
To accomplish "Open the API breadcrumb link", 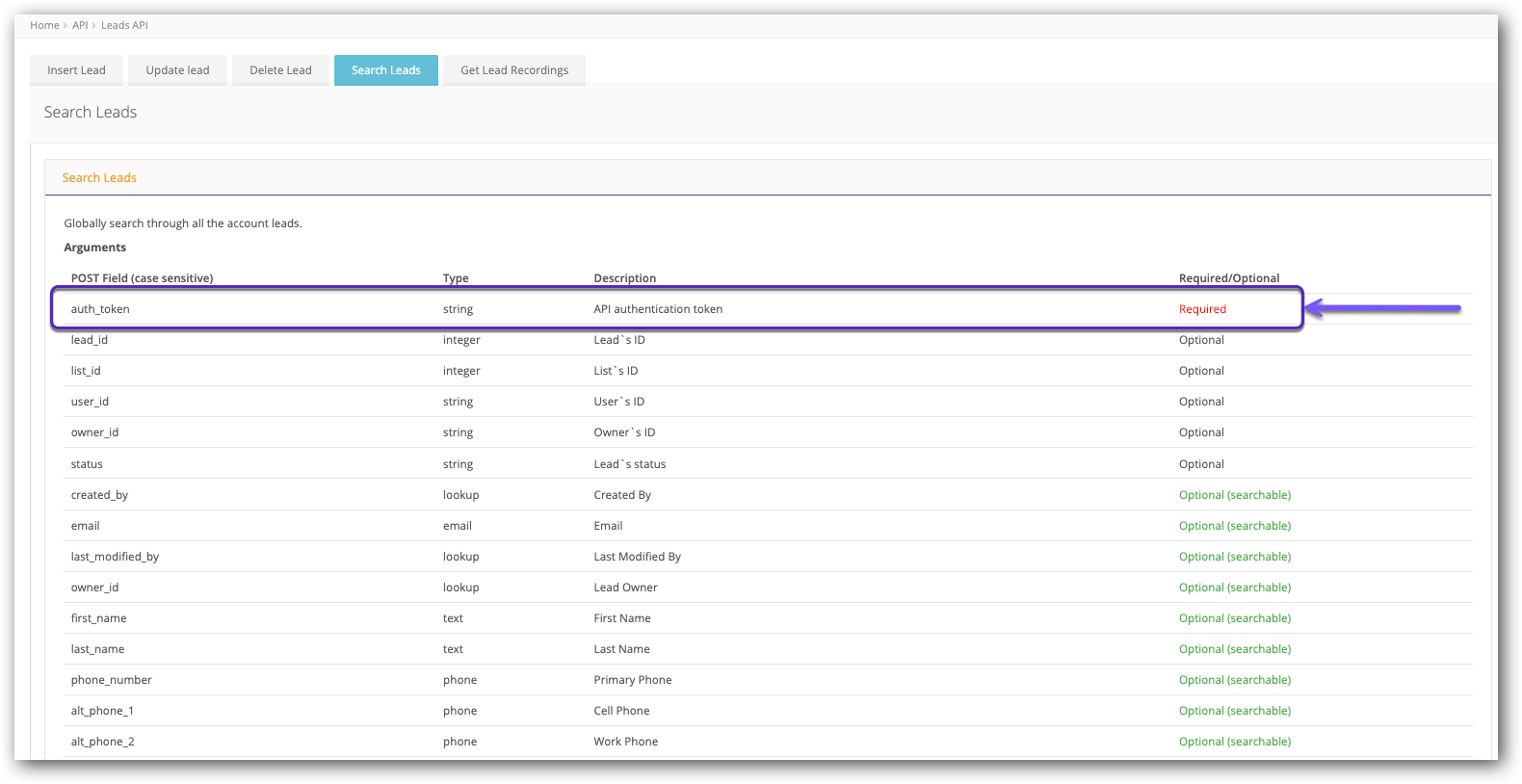I will pos(80,25).
